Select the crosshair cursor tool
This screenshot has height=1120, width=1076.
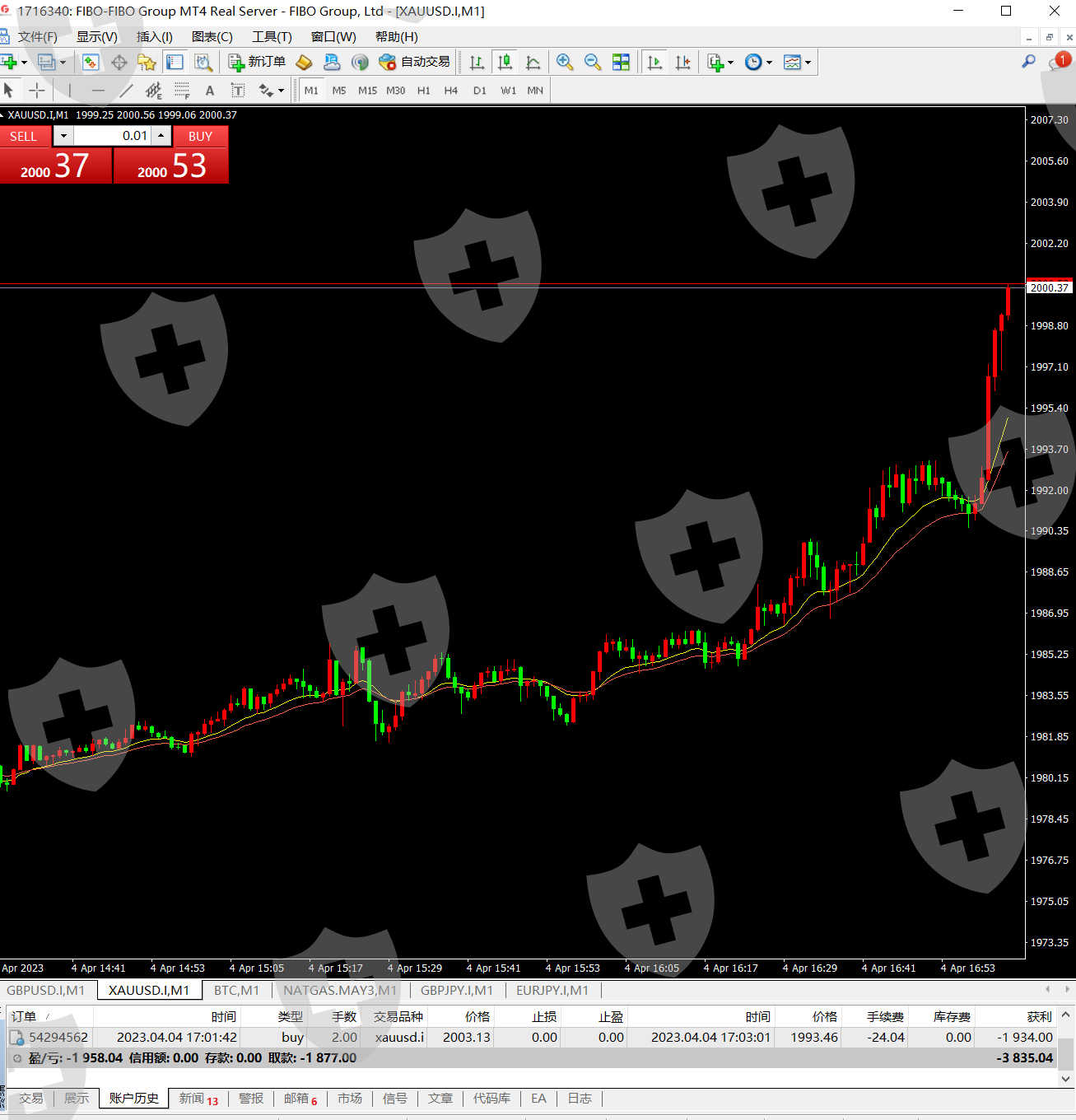click(37, 91)
